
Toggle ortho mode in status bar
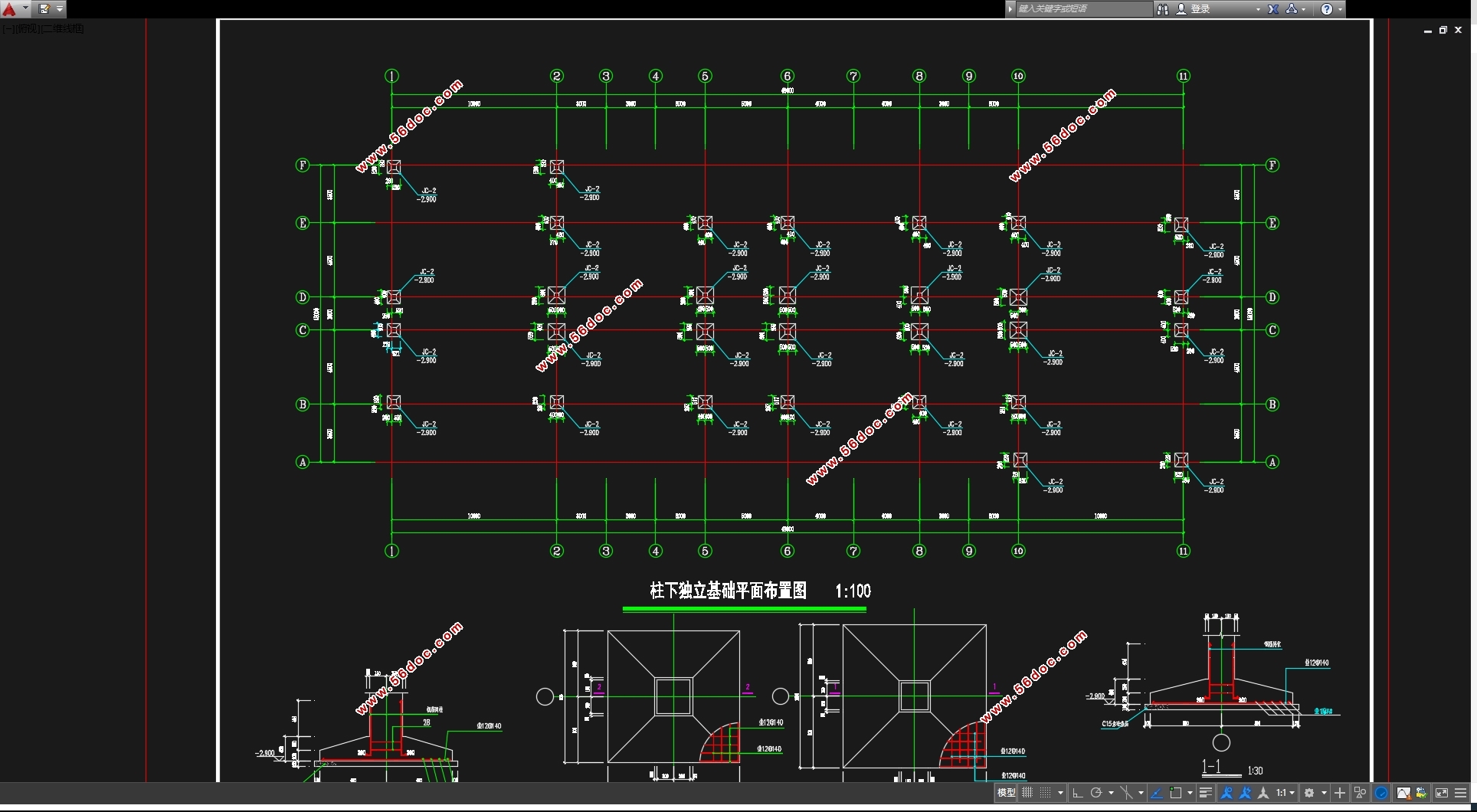[x=1078, y=793]
